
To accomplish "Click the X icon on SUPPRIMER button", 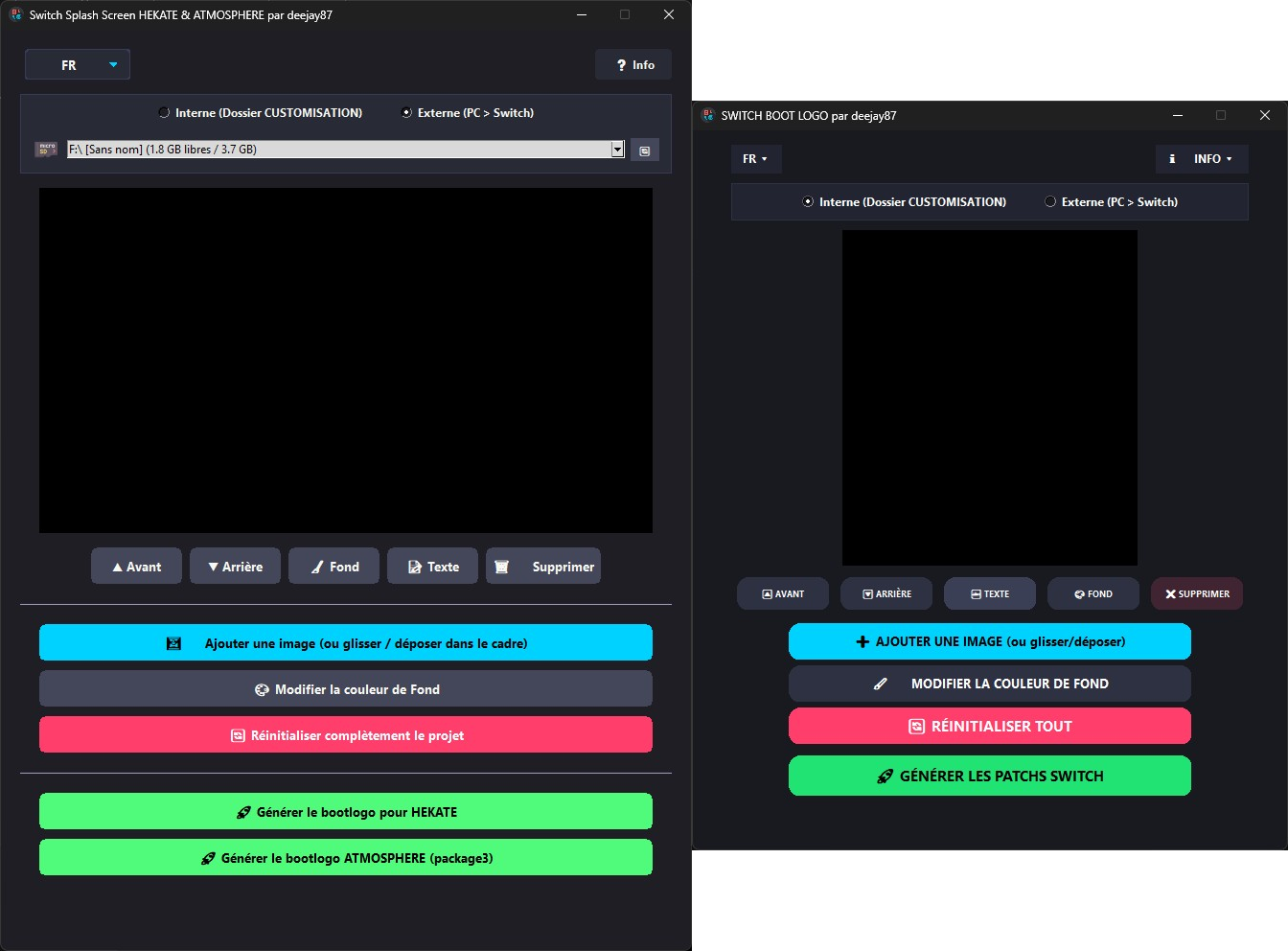I will (x=1170, y=594).
